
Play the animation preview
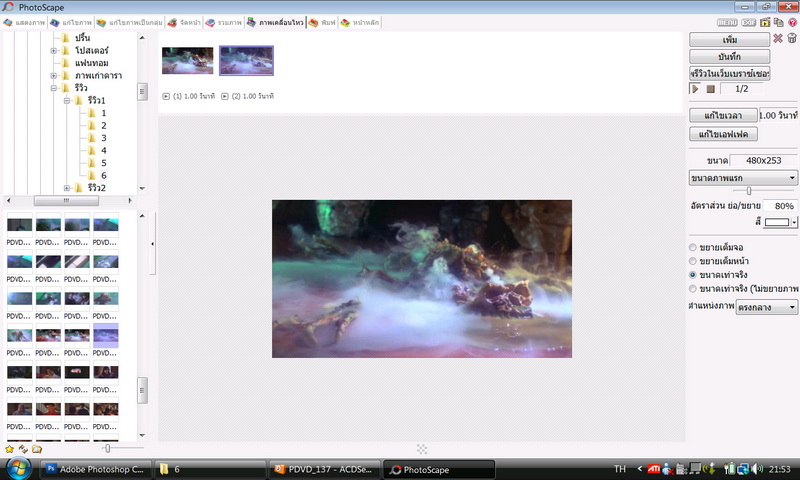(x=695, y=89)
